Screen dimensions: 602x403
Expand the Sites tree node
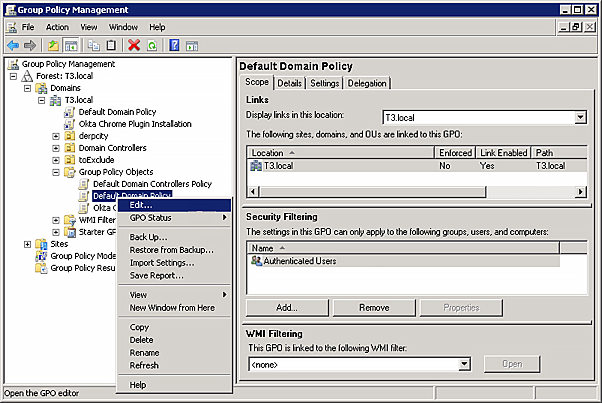point(28,243)
